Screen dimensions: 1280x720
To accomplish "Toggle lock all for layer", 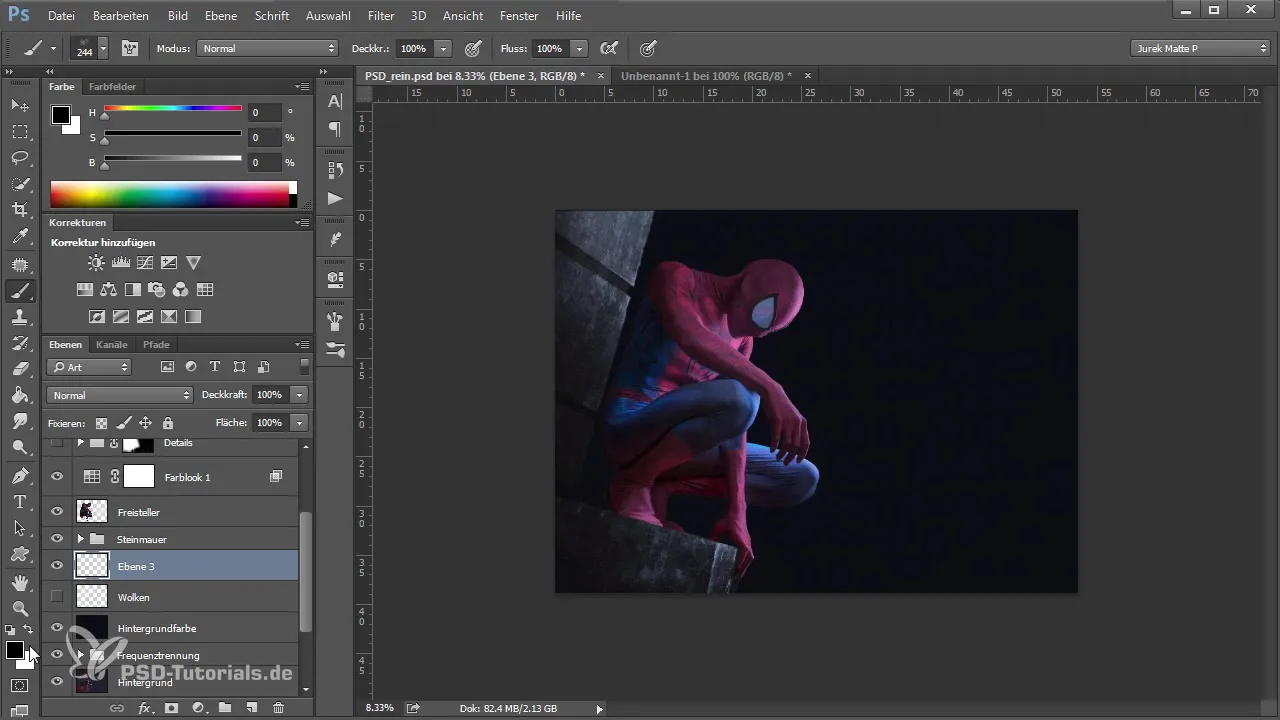I will click(x=168, y=423).
